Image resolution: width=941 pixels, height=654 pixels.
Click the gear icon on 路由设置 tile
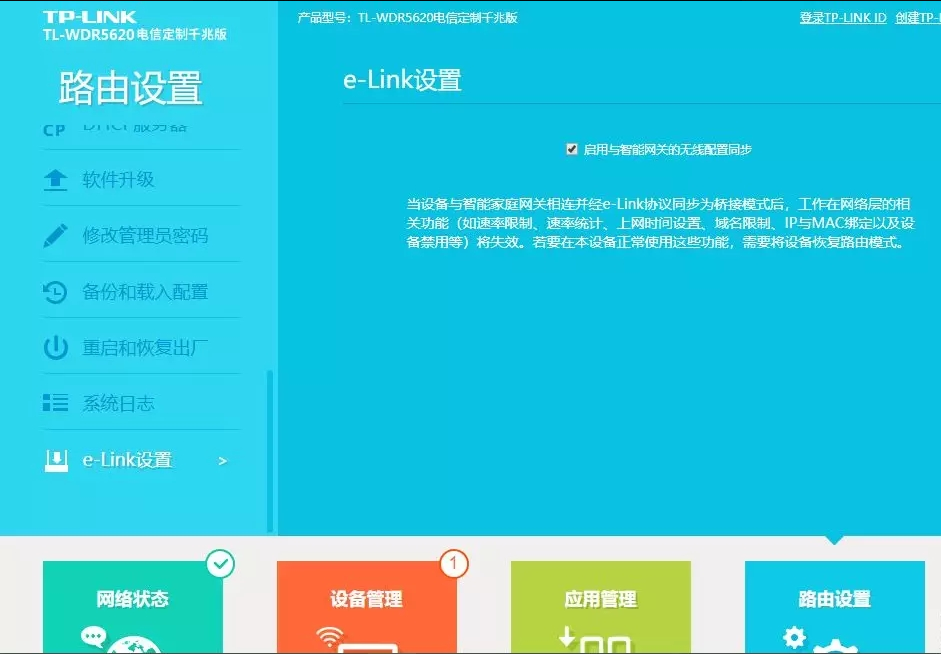793,637
